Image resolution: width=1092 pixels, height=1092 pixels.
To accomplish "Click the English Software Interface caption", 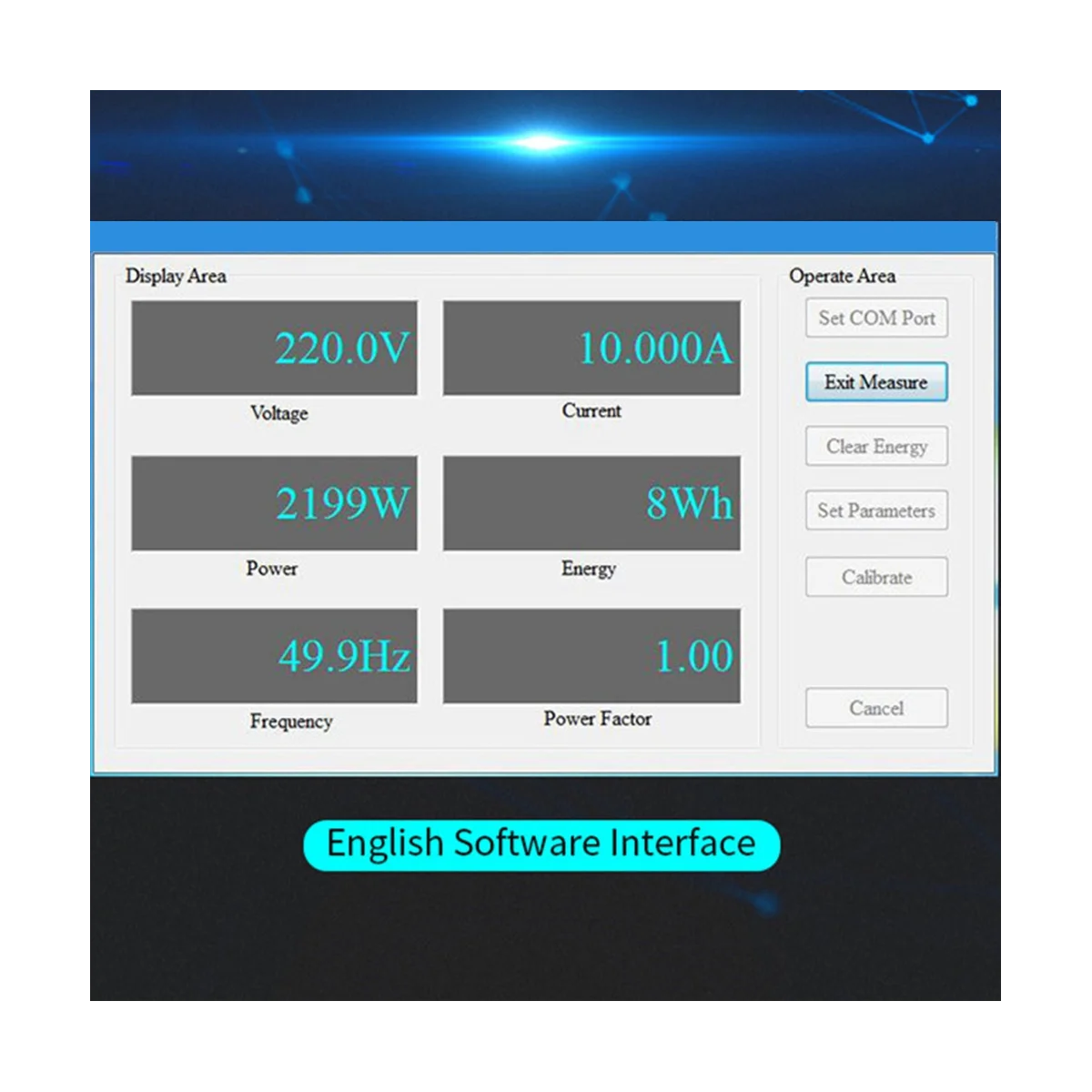I will click(541, 844).
